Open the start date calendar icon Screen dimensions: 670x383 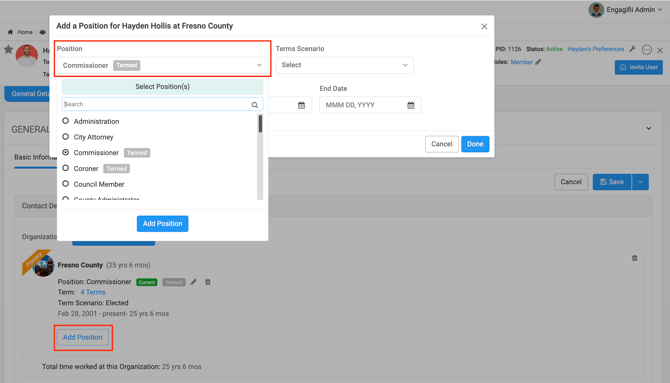pyautogui.click(x=301, y=105)
